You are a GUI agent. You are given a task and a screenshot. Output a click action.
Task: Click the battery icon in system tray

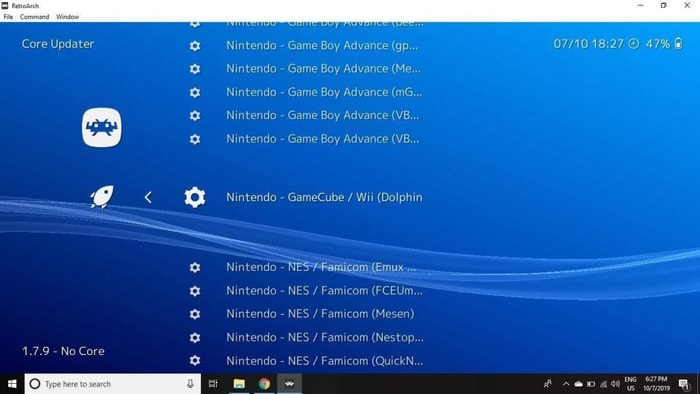(591, 384)
